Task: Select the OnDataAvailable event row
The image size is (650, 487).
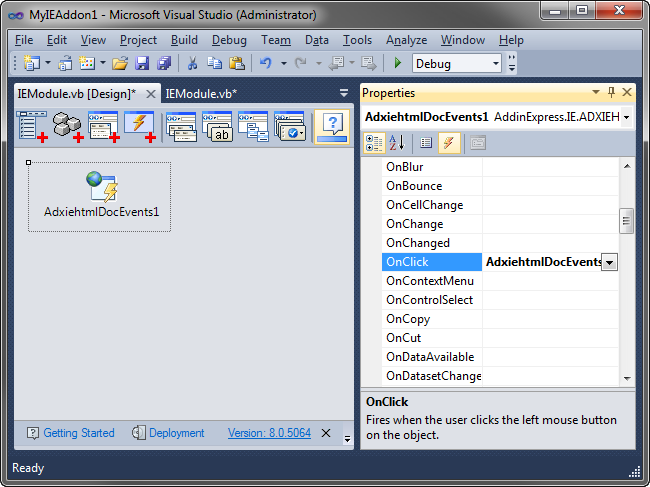Action: coord(500,357)
